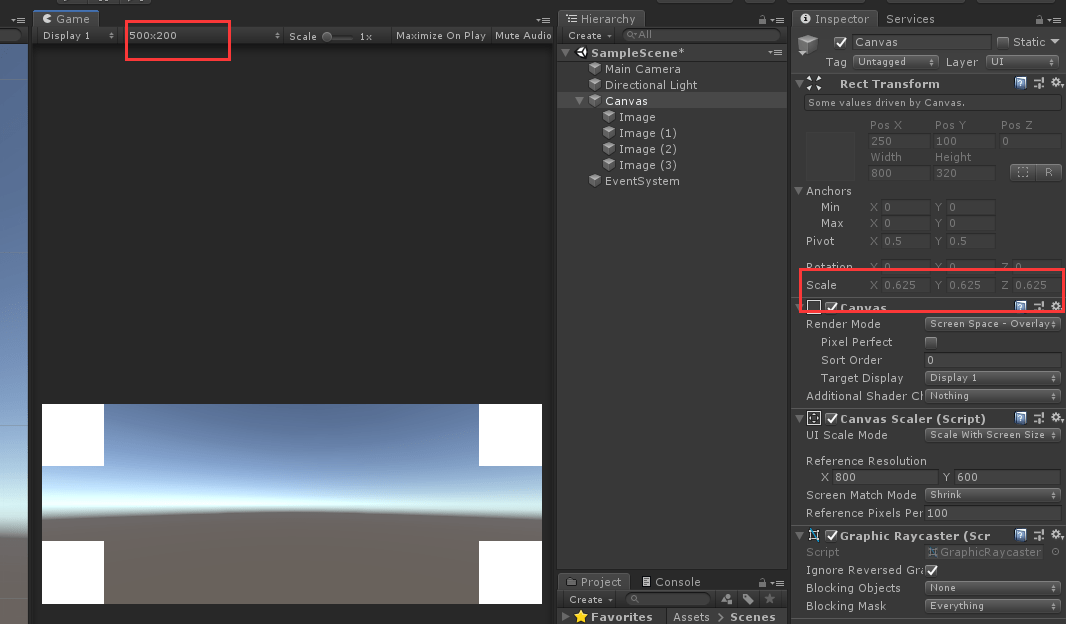Screen dimensions: 1066x624
Task: Switch to the Console tab
Action: [x=671, y=582]
